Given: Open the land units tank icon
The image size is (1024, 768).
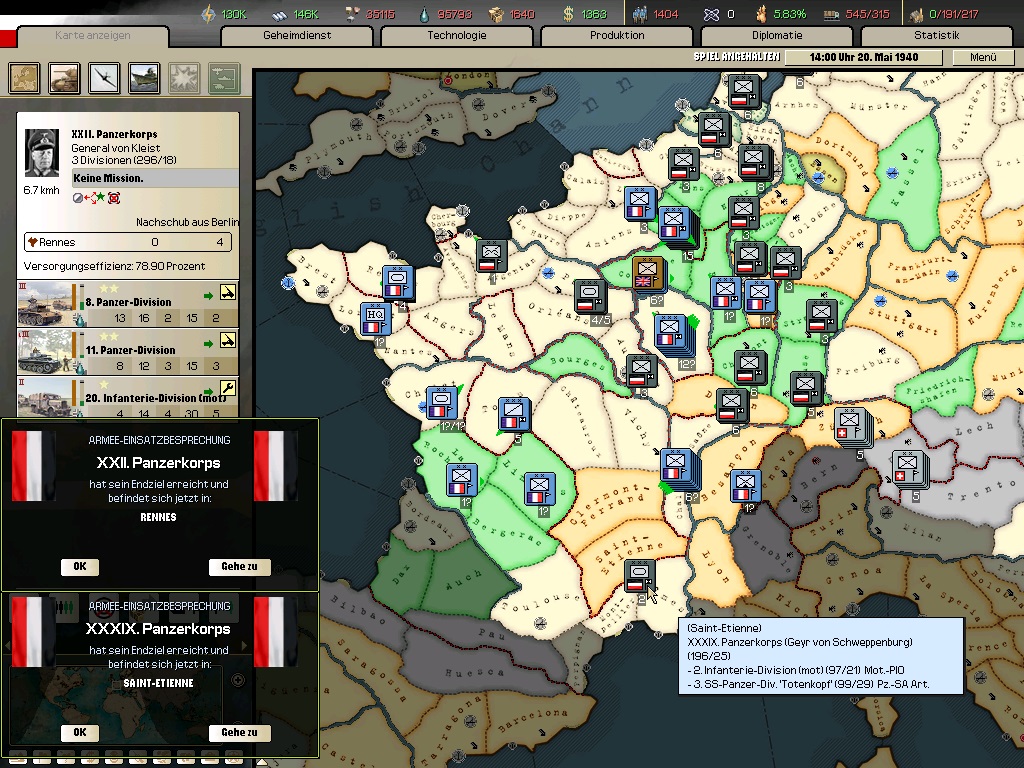Looking at the screenshot, I should pos(64,78).
